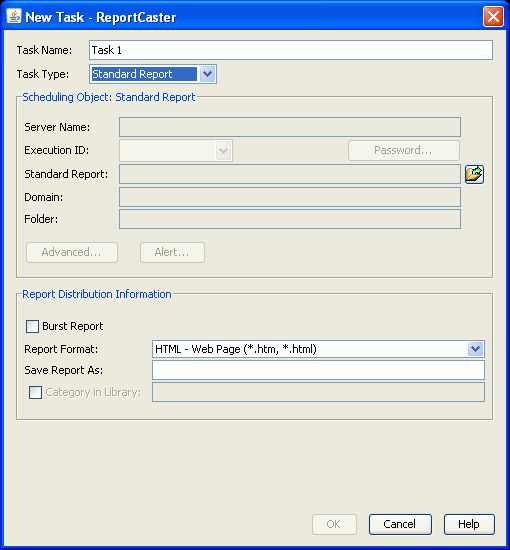Open the Help button
This screenshot has height=550, width=510.
(469, 524)
